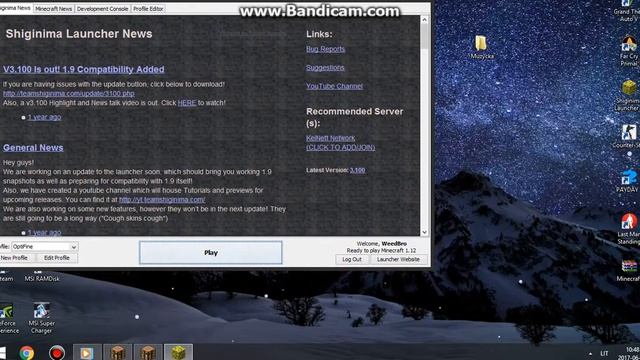Viewport: 640px width, 360px height.
Task: Click the Kelnett Network server link
Action: pyautogui.click(x=331, y=138)
